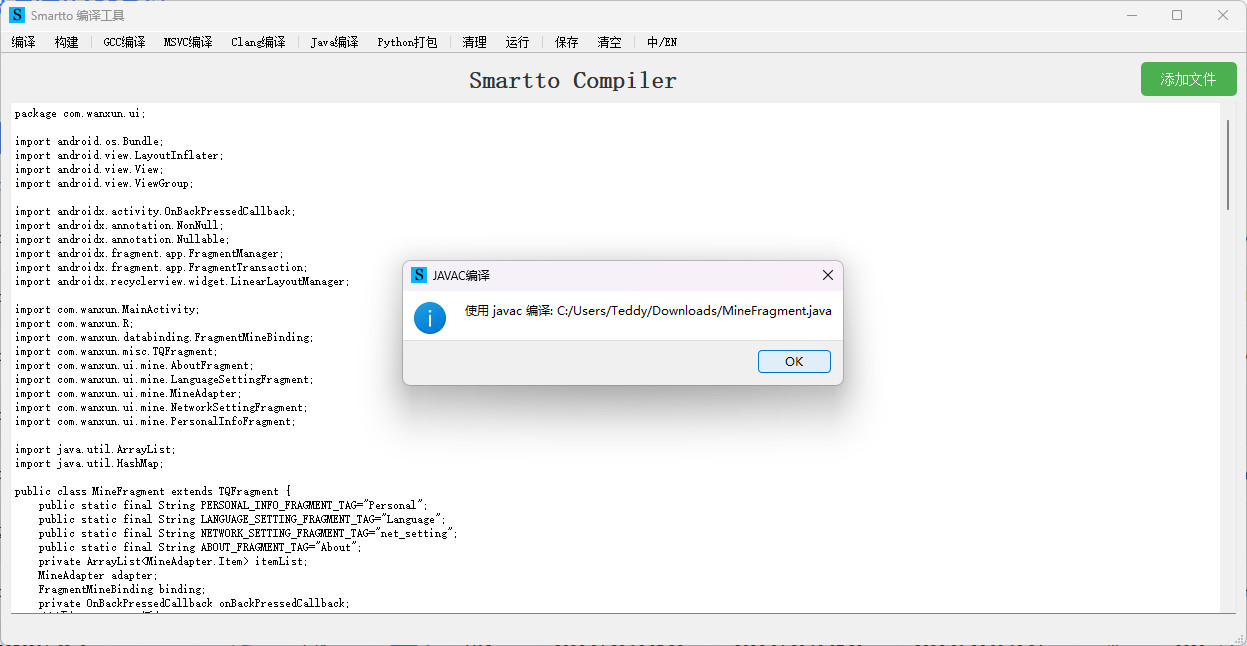This screenshot has width=1247, height=646.
Task: Click the Smartto logo in dialog title
Action: pos(419,275)
